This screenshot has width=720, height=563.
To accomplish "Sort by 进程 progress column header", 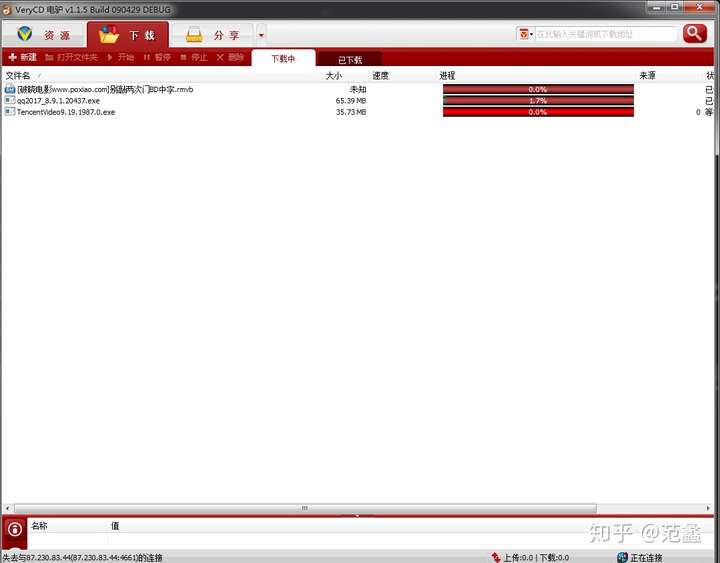I will tap(447, 75).
